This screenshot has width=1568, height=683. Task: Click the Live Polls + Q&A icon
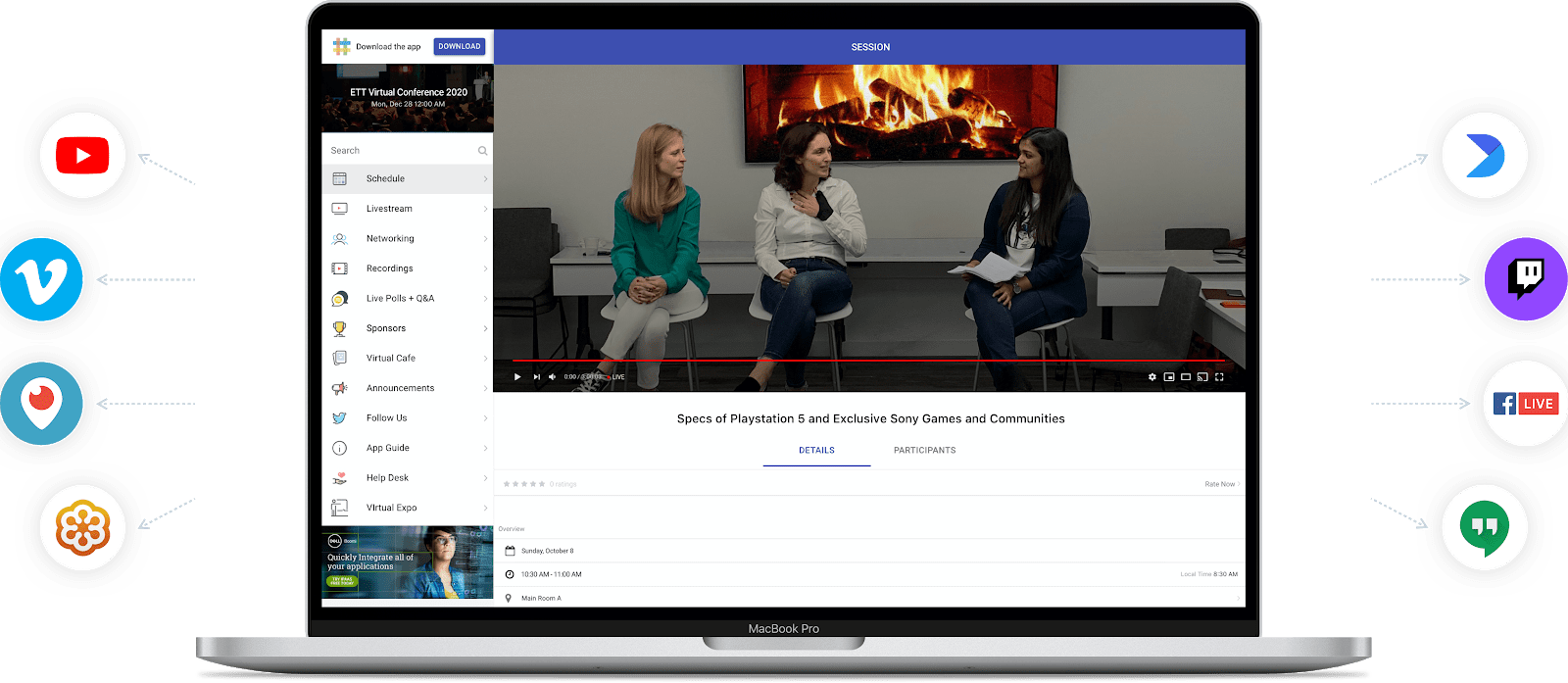tap(340, 299)
